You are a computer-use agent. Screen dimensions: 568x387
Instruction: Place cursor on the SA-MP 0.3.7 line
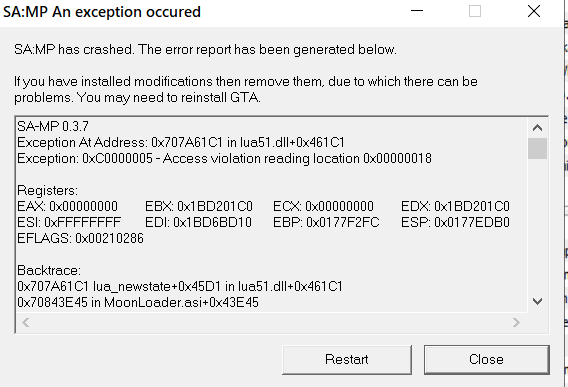(x=53, y=126)
